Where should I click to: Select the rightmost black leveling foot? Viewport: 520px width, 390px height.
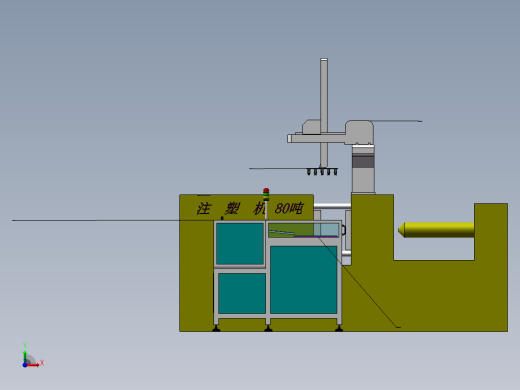click(x=339, y=329)
